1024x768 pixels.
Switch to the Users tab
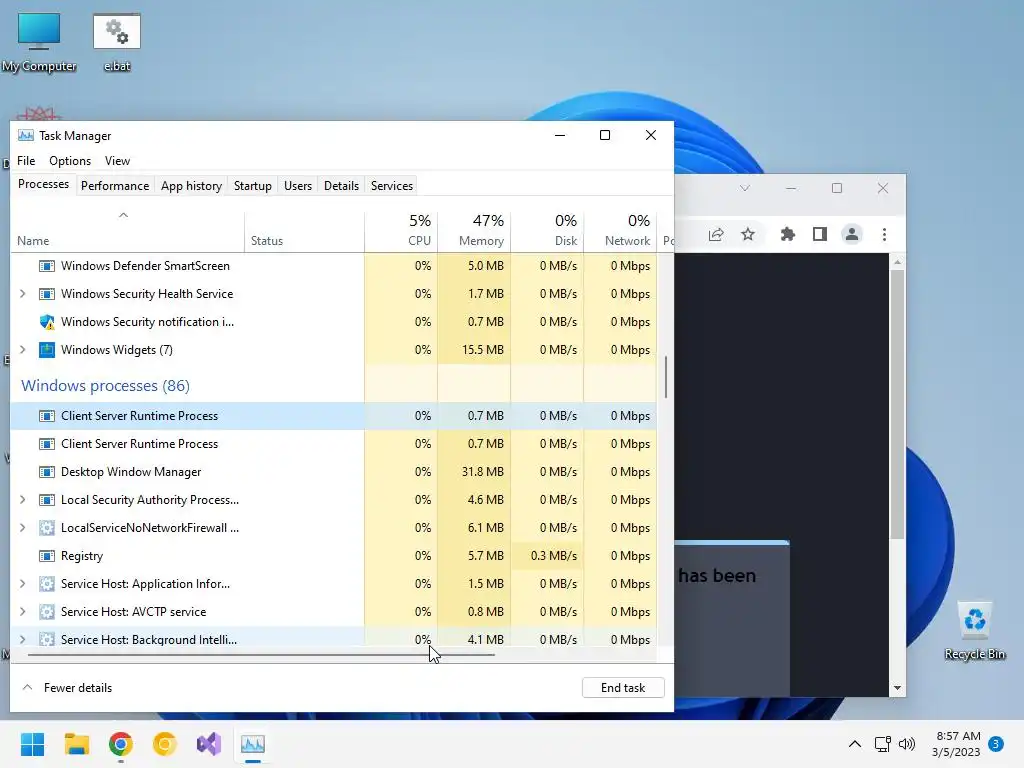[x=298, y=186]
